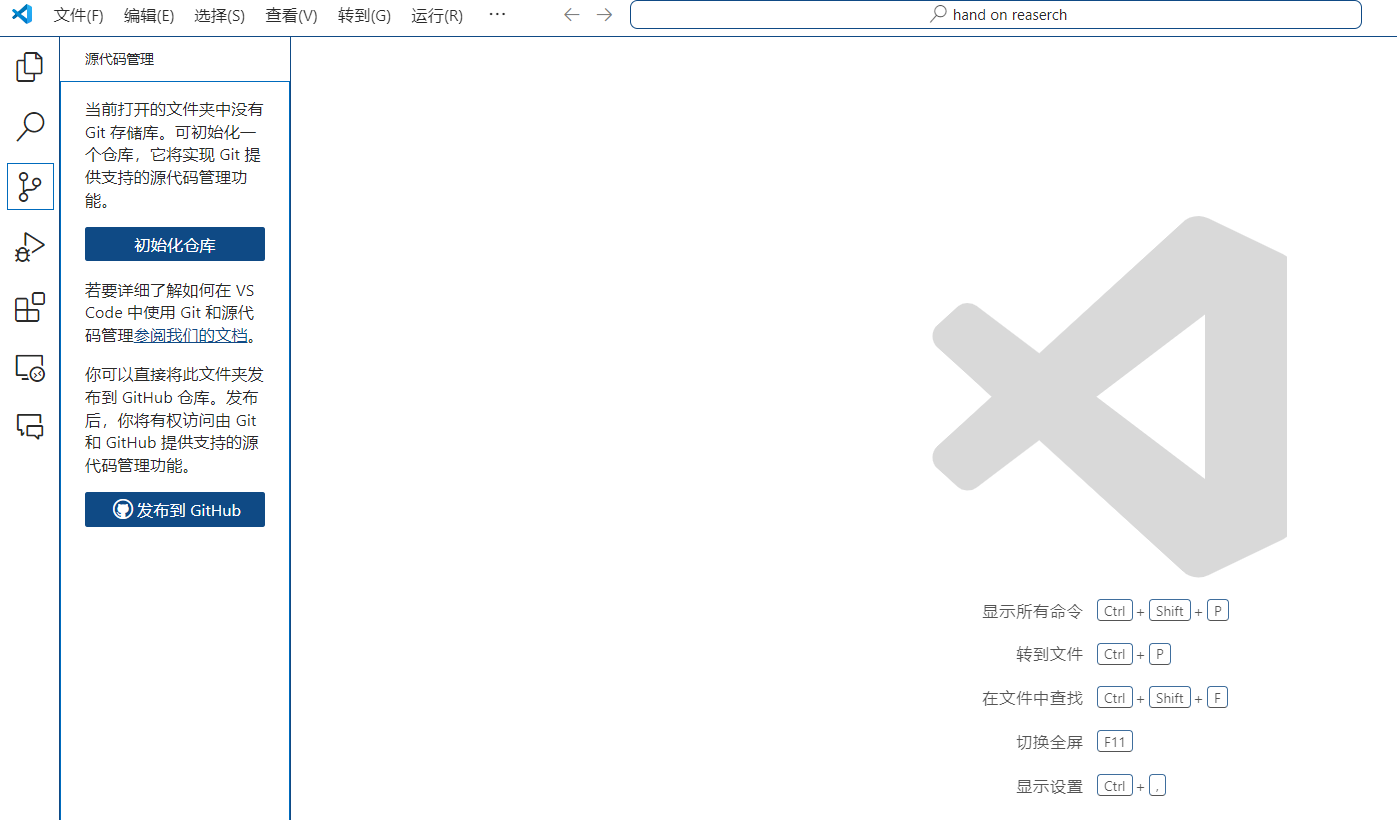Click the 切换全屏 label
This screenshot has height=820, width=1397.
[1049, 742]
